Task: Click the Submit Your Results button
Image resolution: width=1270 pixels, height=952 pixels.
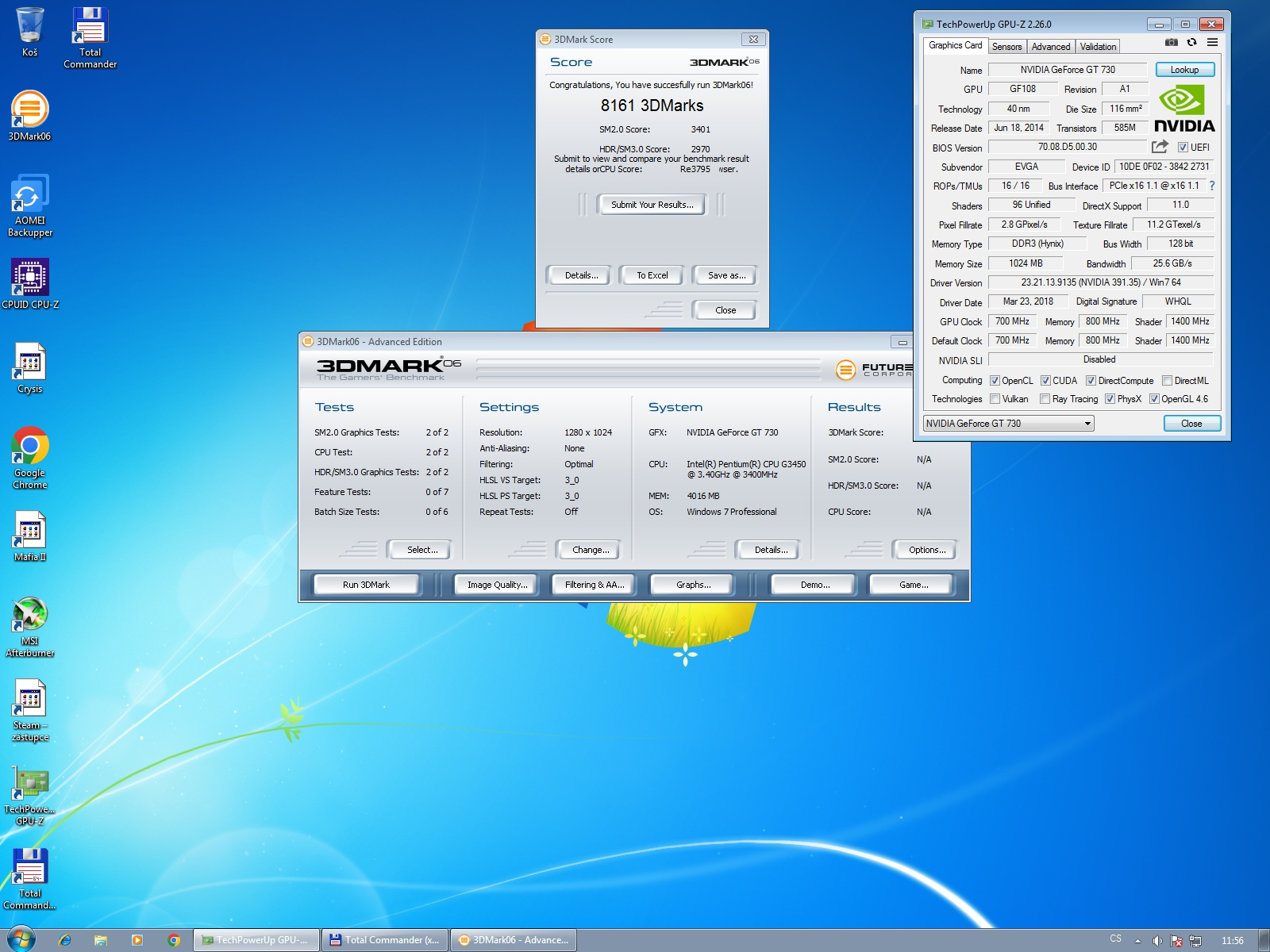Action: pyautogui.click(x=652, y=205)
